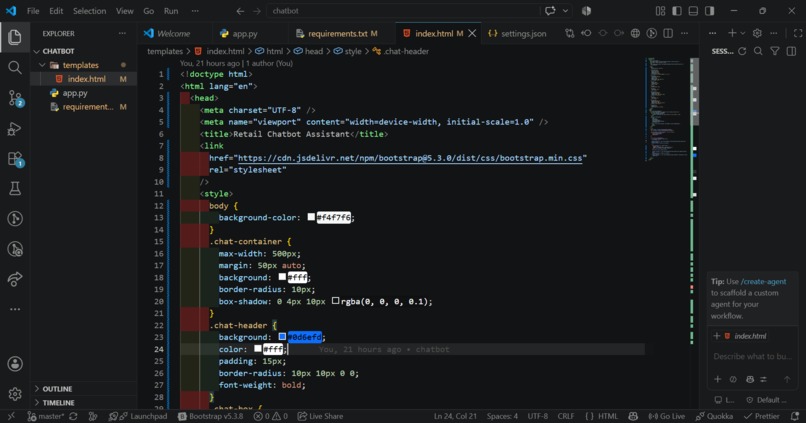This screenshot has height=423, width=806.
Task: Go to next change arrow icon
Action: [619, 33]
